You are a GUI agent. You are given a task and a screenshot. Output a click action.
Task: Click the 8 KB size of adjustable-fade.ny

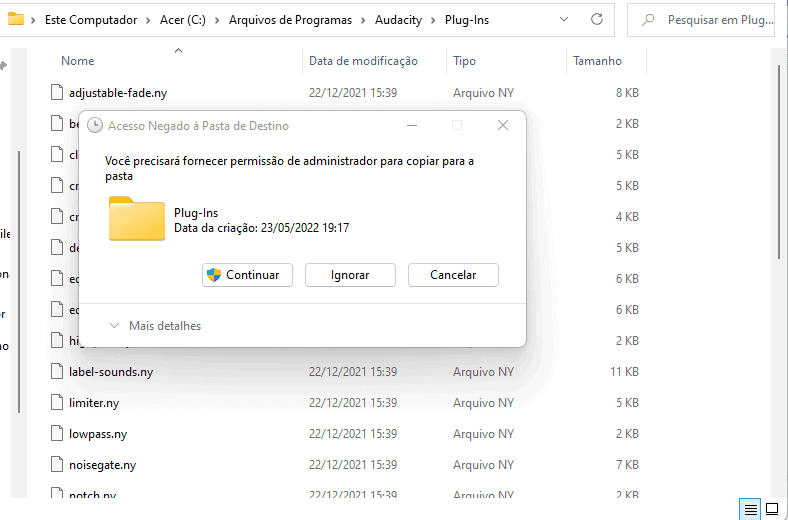coord(627,93)
